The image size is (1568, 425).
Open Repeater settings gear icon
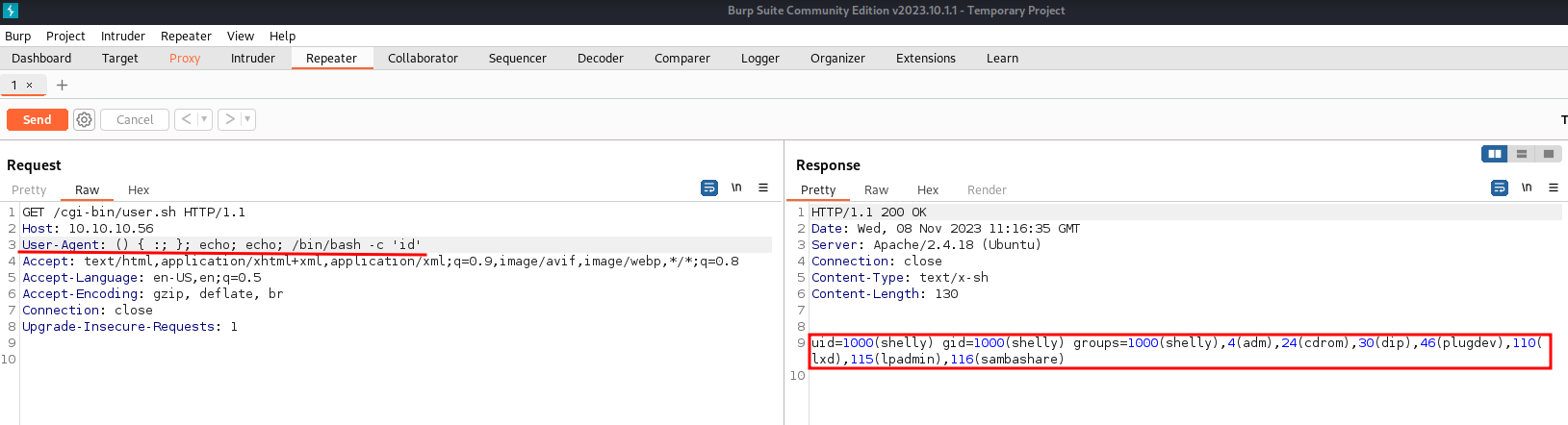[x=85, y=119]
